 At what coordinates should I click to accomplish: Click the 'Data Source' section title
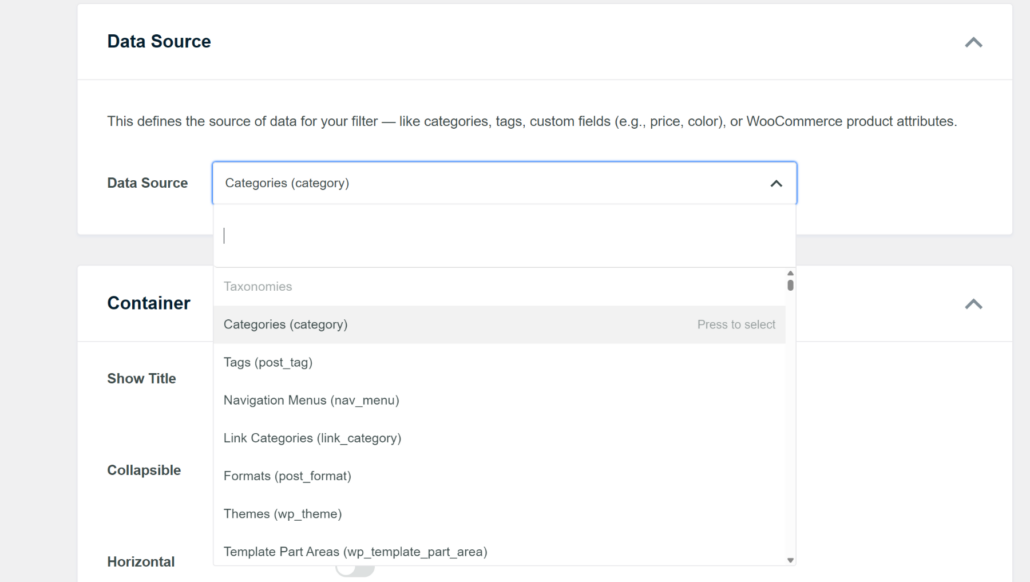pyautogui.click(x=159, y=41)
